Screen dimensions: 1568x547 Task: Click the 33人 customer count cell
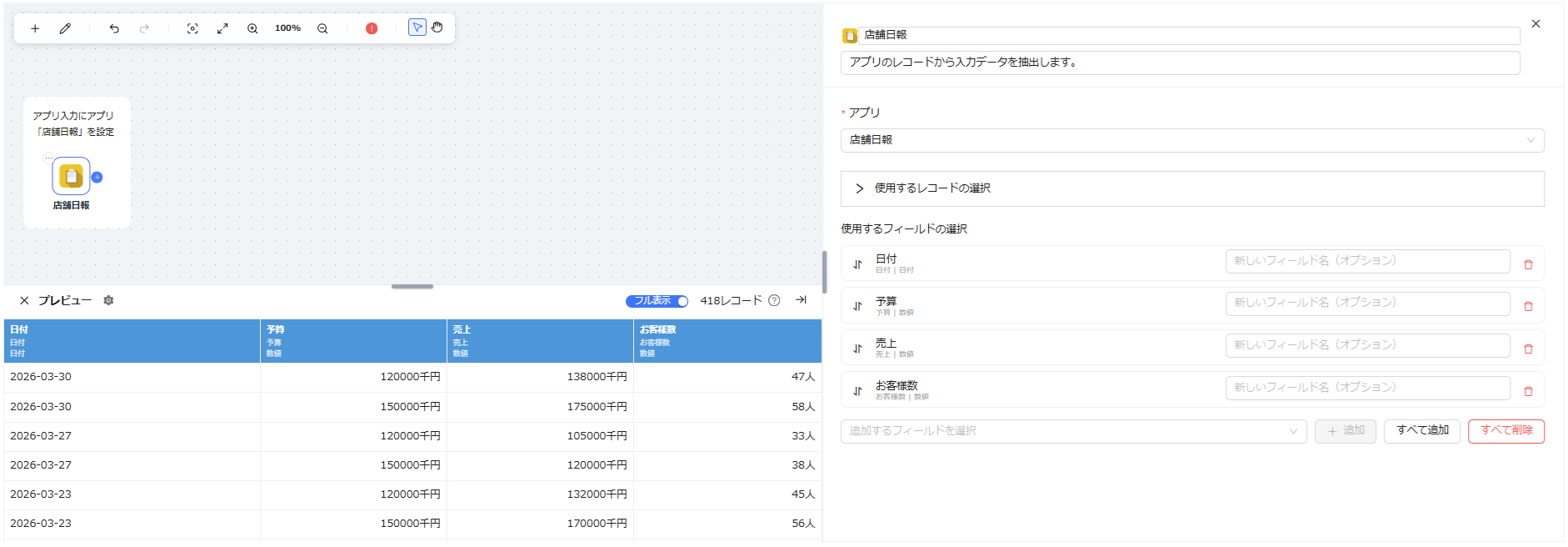point(727,436)
